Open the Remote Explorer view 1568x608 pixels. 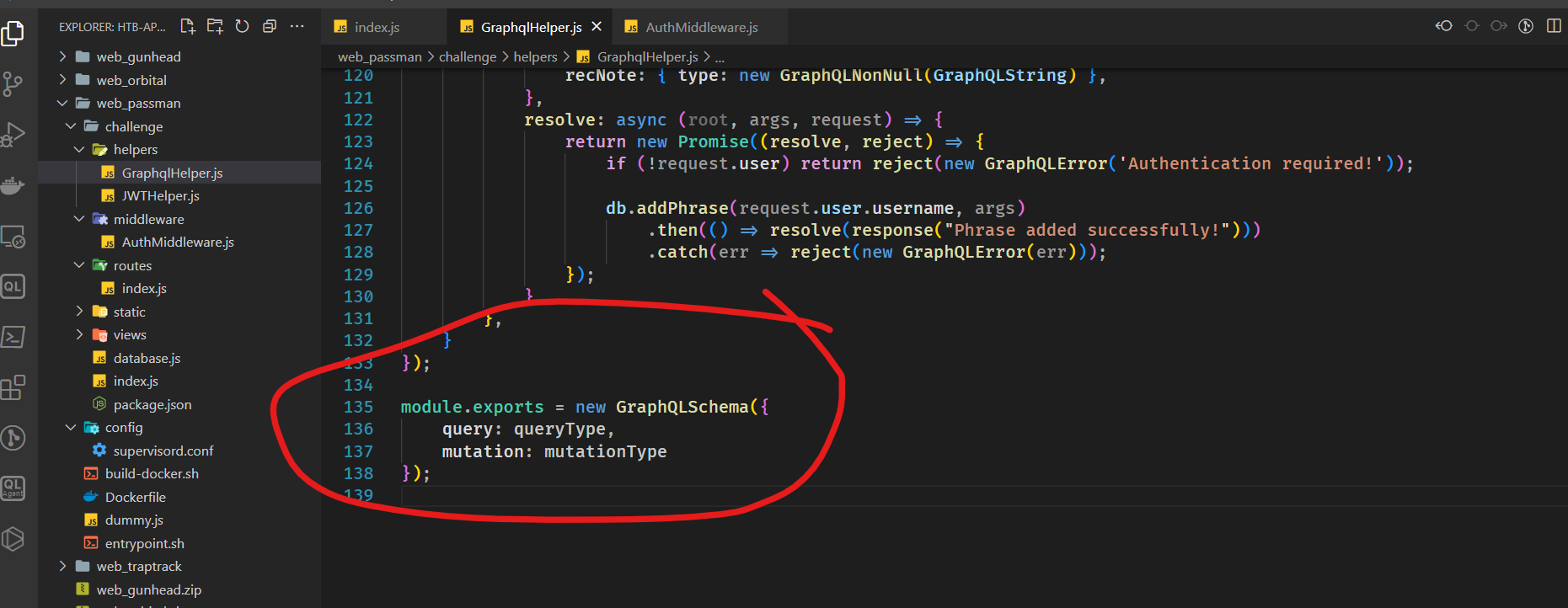coord(13,237)
